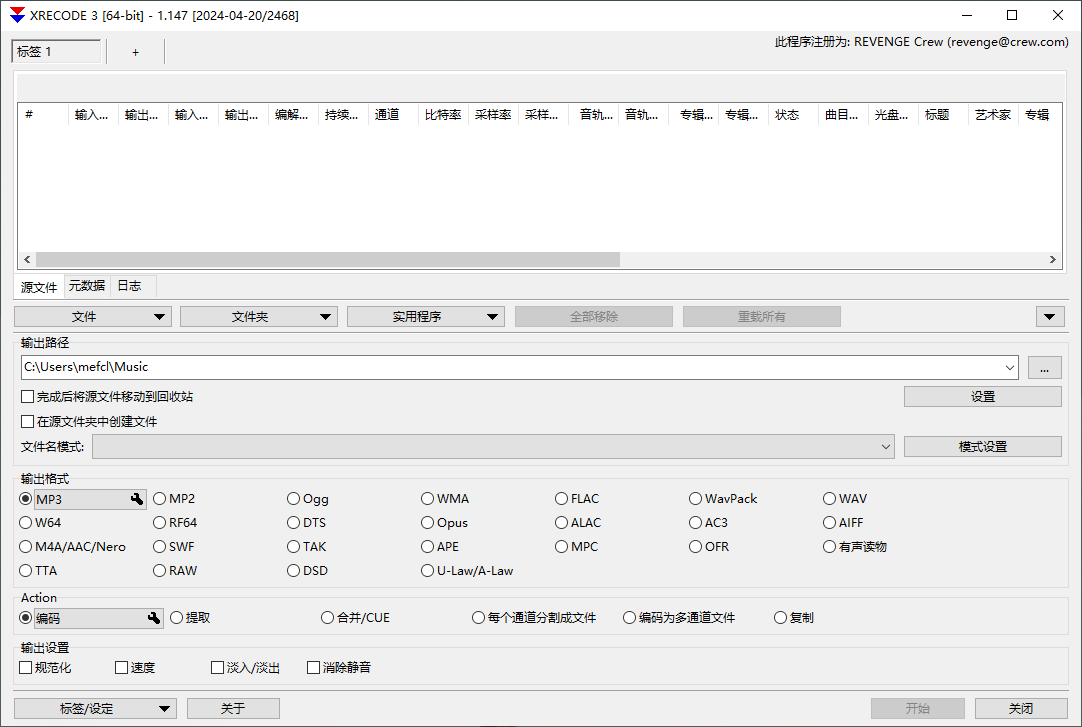Open encode action settings wrench icon

pos(153,617)
